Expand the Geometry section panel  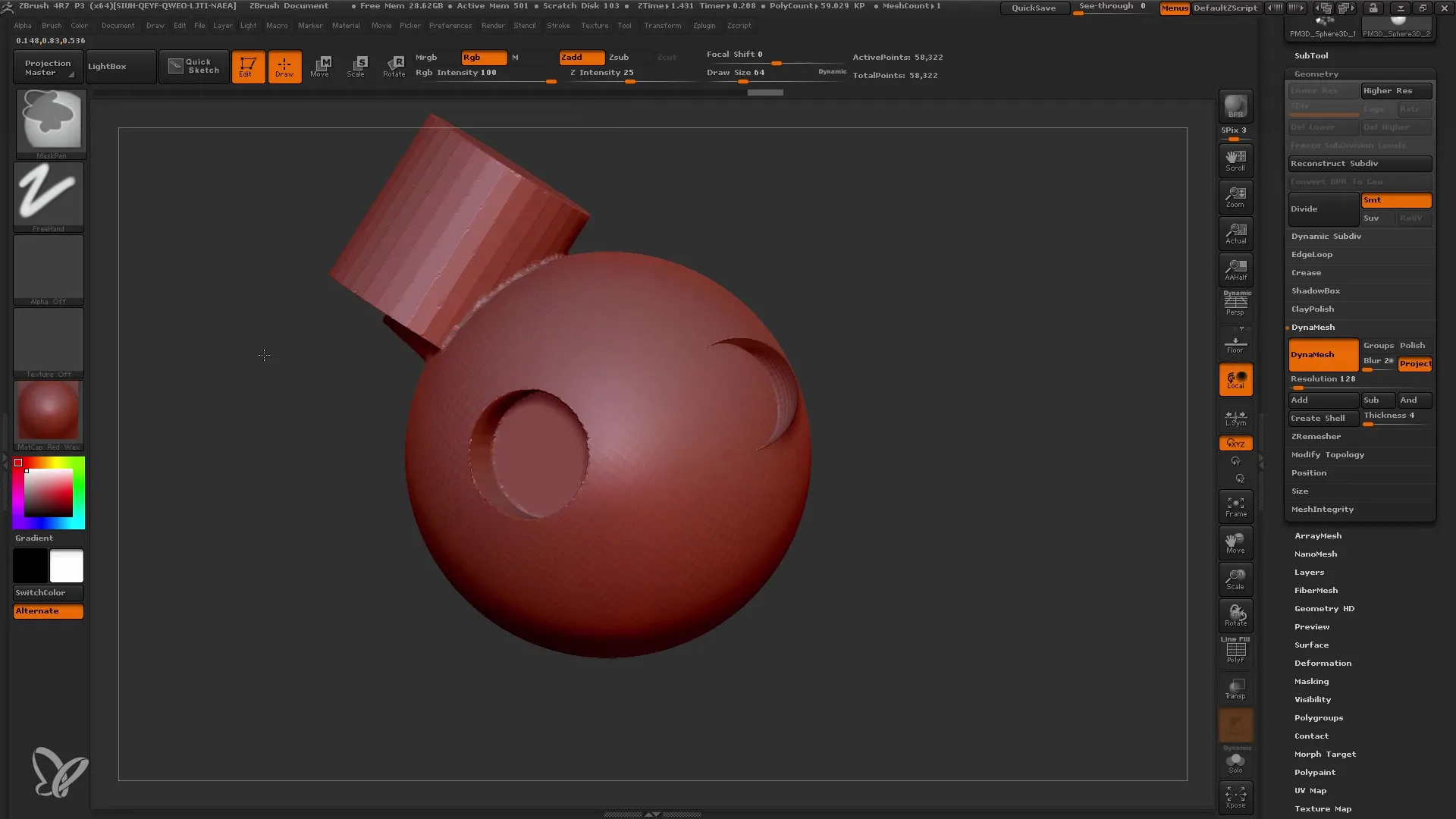click(1316, 73)
